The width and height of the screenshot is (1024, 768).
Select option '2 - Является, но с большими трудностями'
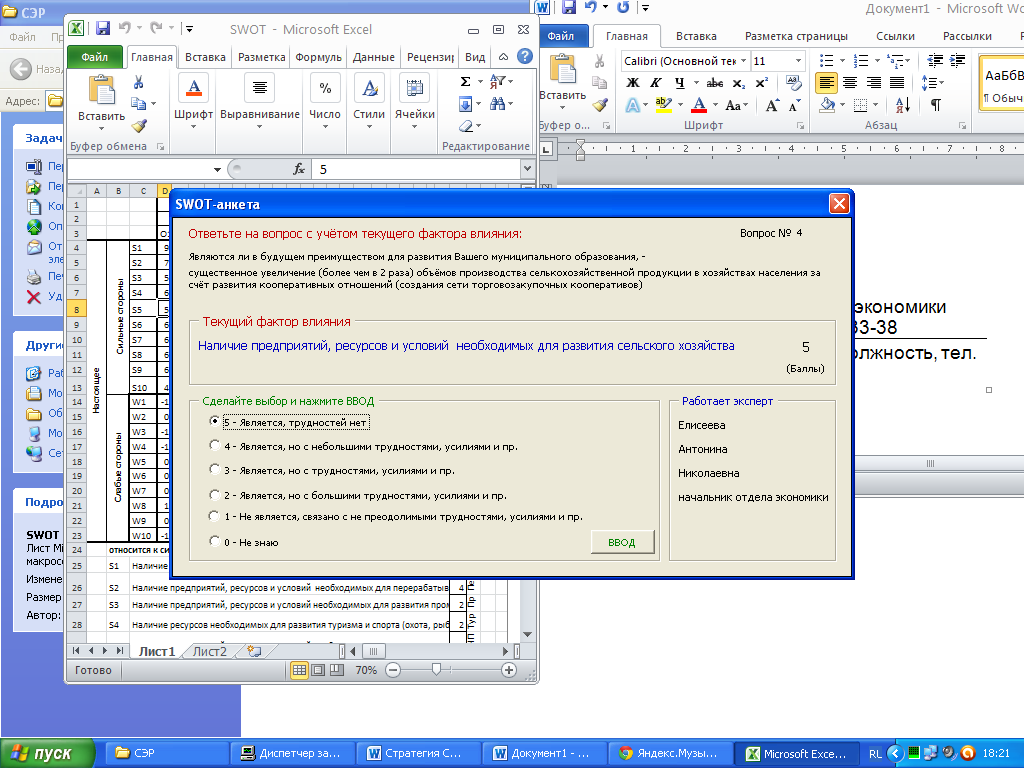click(214, 494)
